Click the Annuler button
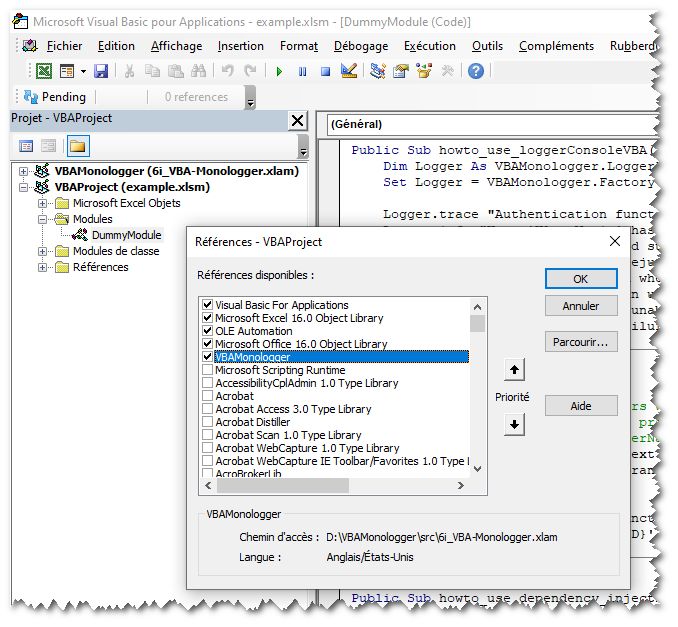Screen dimensions: 678x627 pyautogui.click(x=581, y=306)
